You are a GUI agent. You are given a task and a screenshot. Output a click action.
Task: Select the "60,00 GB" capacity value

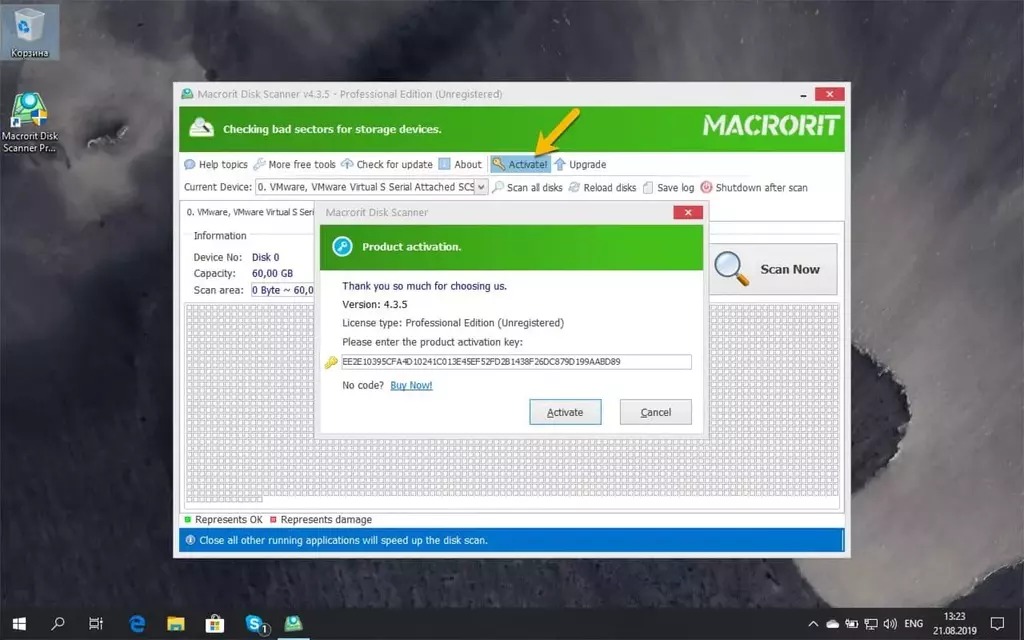pos(272,274)
